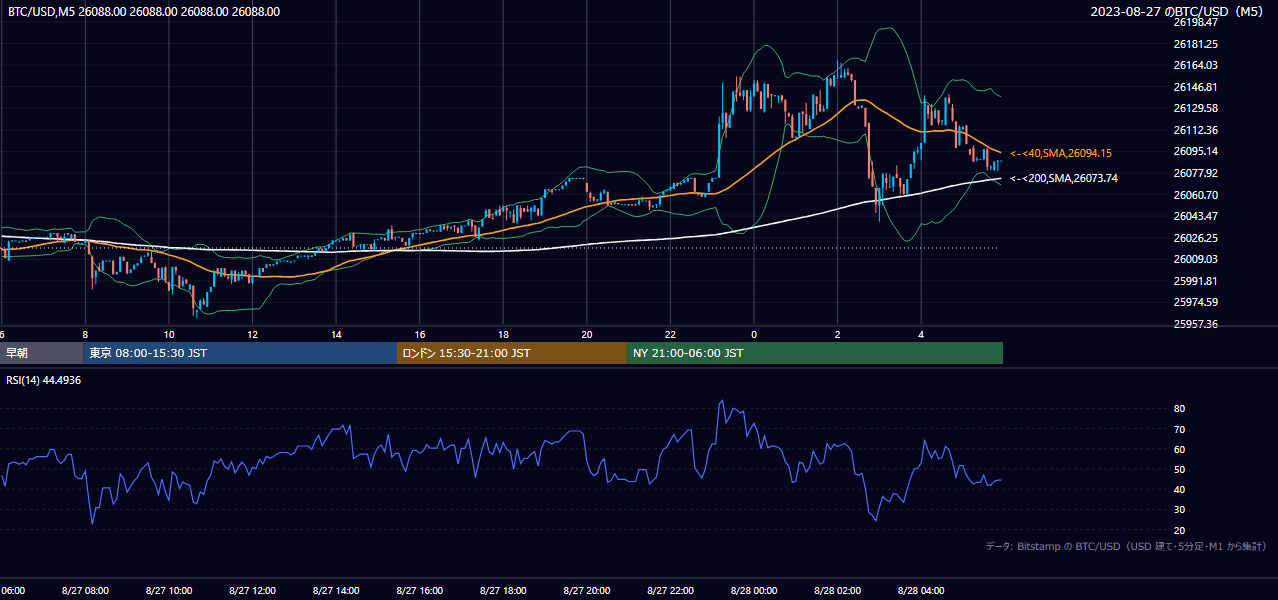Screen dimensions: 1278x600
Task: Click the 8/27 10:00 time label
Action: [x=169, y=591]
